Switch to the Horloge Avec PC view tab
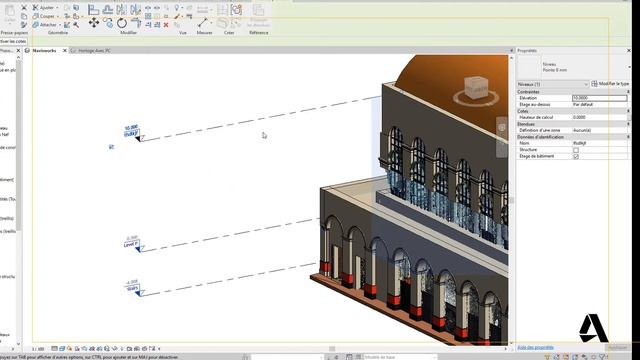The height and width of the screenshot is (360, 640). point(94,51)
